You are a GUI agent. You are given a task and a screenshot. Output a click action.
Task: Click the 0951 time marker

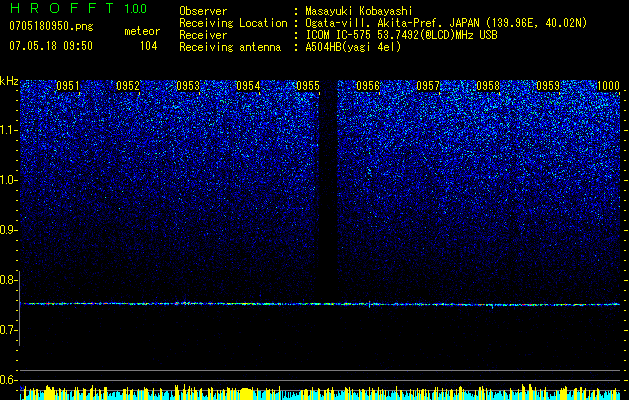pos(68,86)
